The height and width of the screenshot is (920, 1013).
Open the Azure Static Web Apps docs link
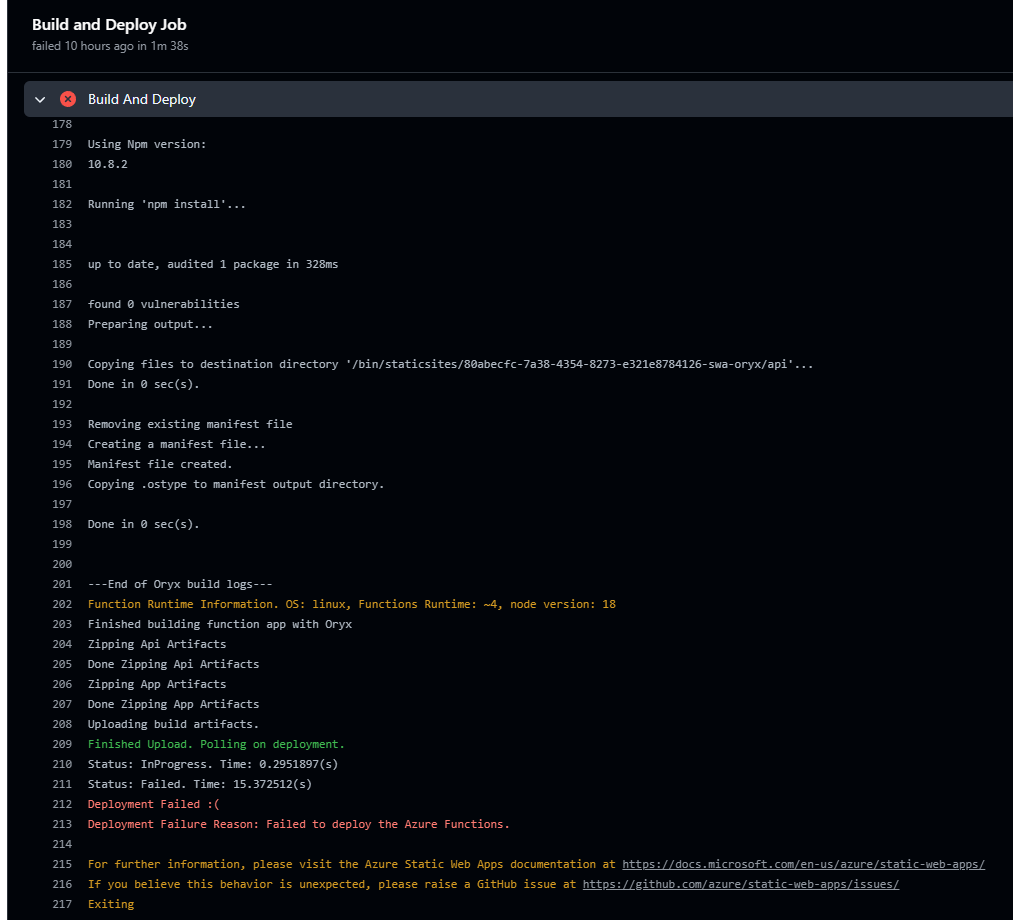803,864
